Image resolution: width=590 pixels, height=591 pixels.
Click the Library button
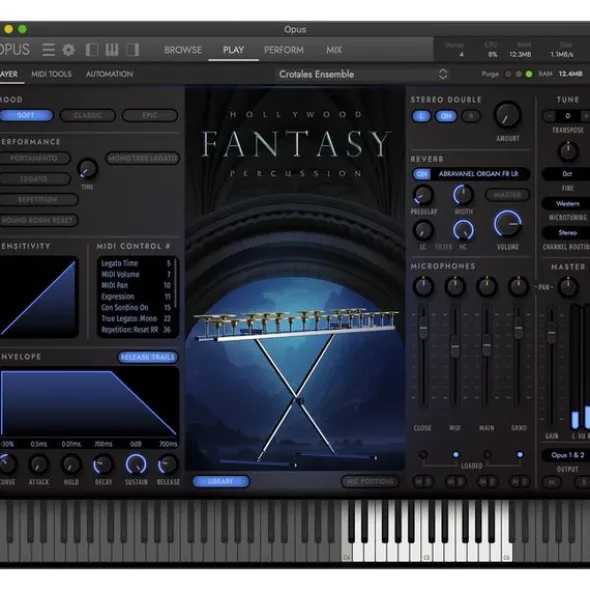(221, 481)
